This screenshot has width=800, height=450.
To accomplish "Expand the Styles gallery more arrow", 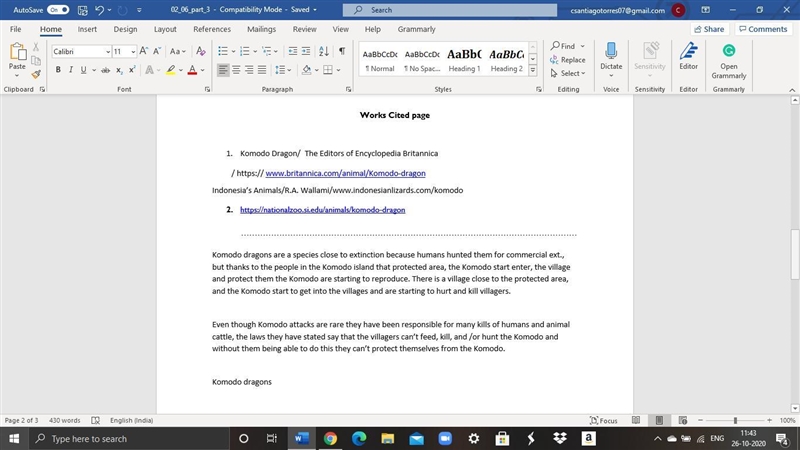I will [x=533, y=70].
